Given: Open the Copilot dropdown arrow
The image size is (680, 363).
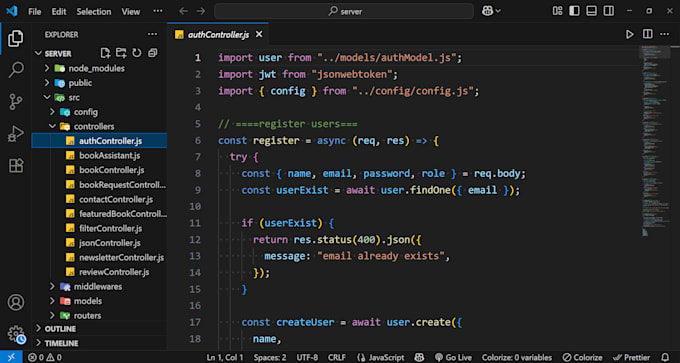Looking at the screenshot, I should coord(498,11).
